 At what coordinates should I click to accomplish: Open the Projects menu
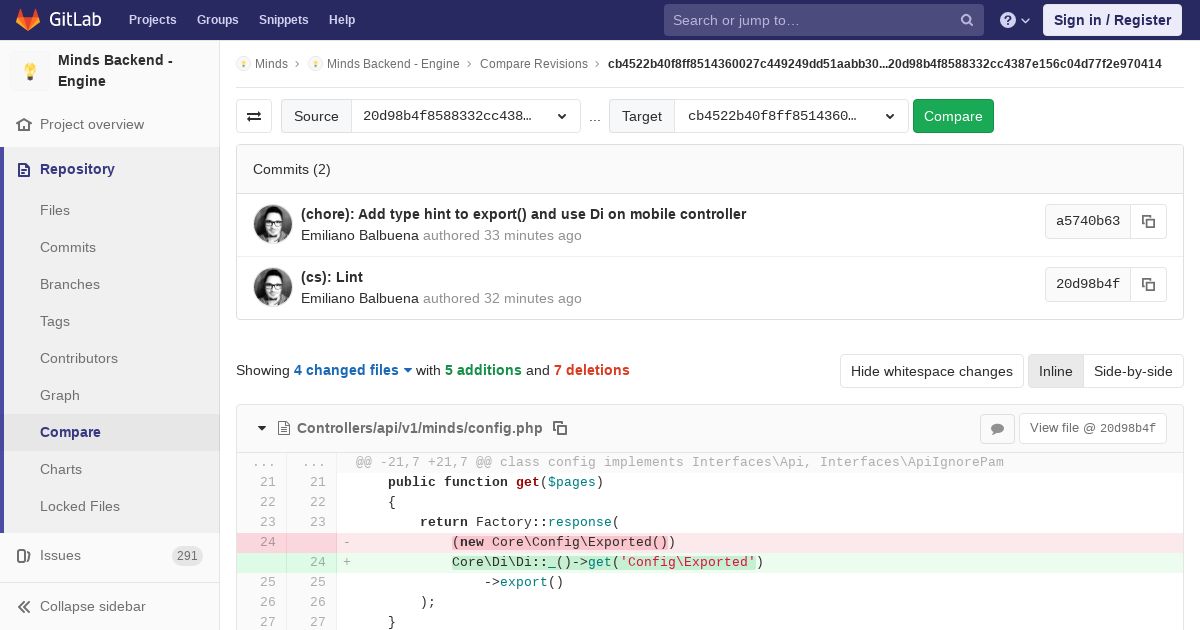tap(152, 20)
